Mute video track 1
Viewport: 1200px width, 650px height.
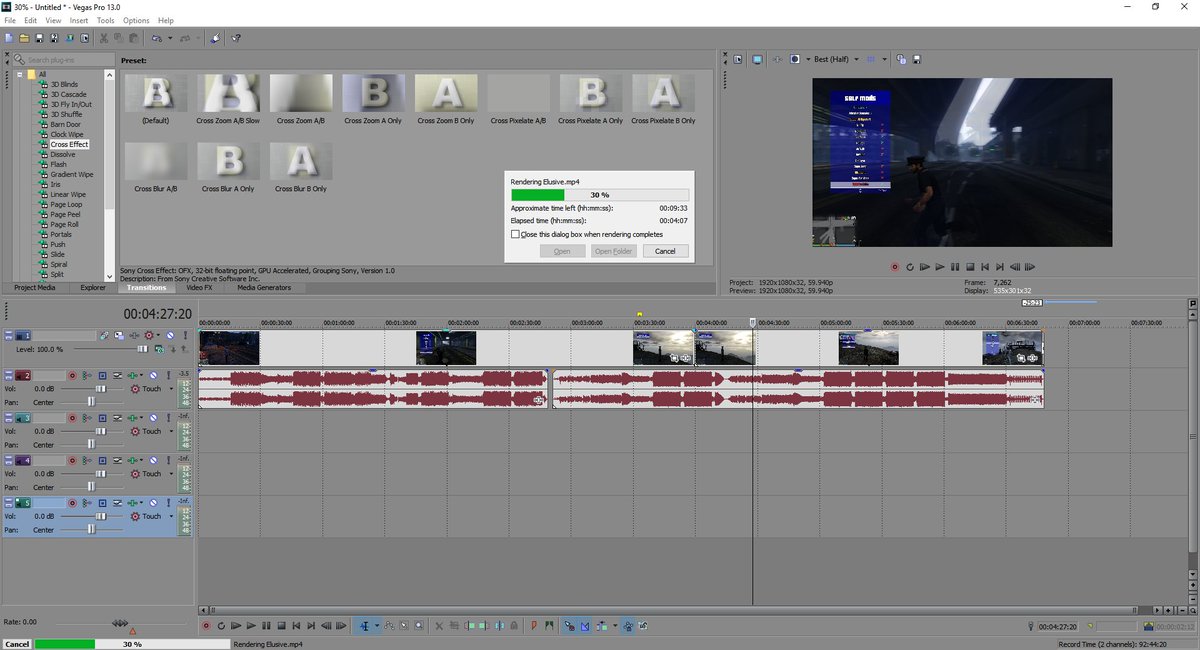pos(170,335)
